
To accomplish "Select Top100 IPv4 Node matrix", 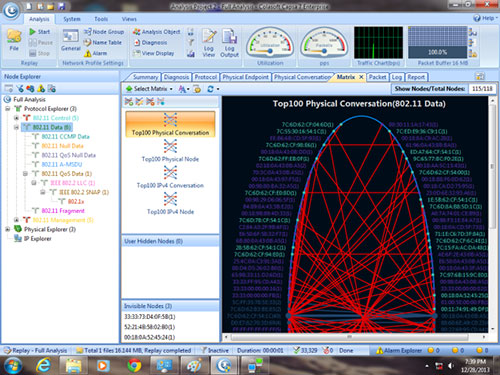I will tap(170, 203).
